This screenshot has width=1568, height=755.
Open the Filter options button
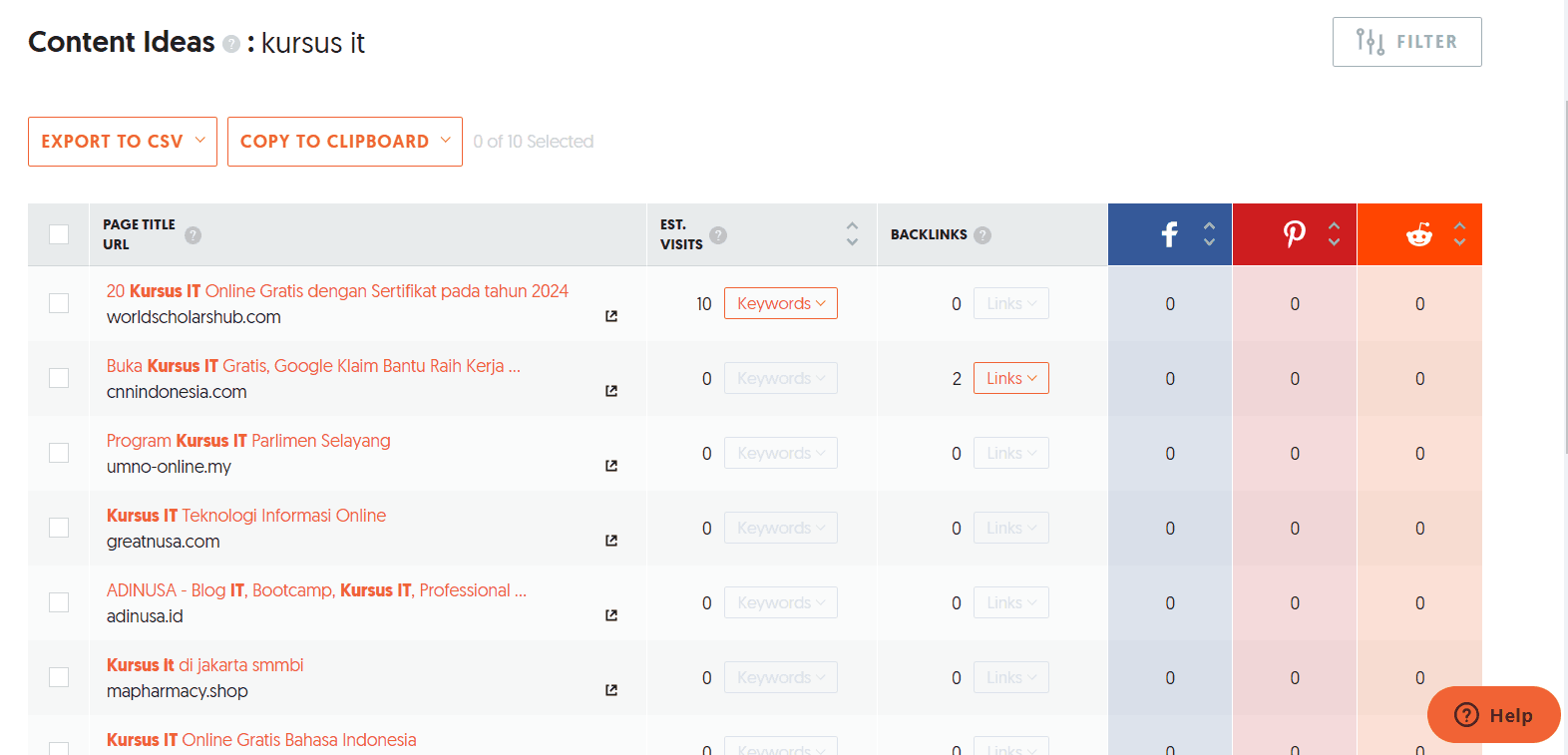pos(1406,42)
